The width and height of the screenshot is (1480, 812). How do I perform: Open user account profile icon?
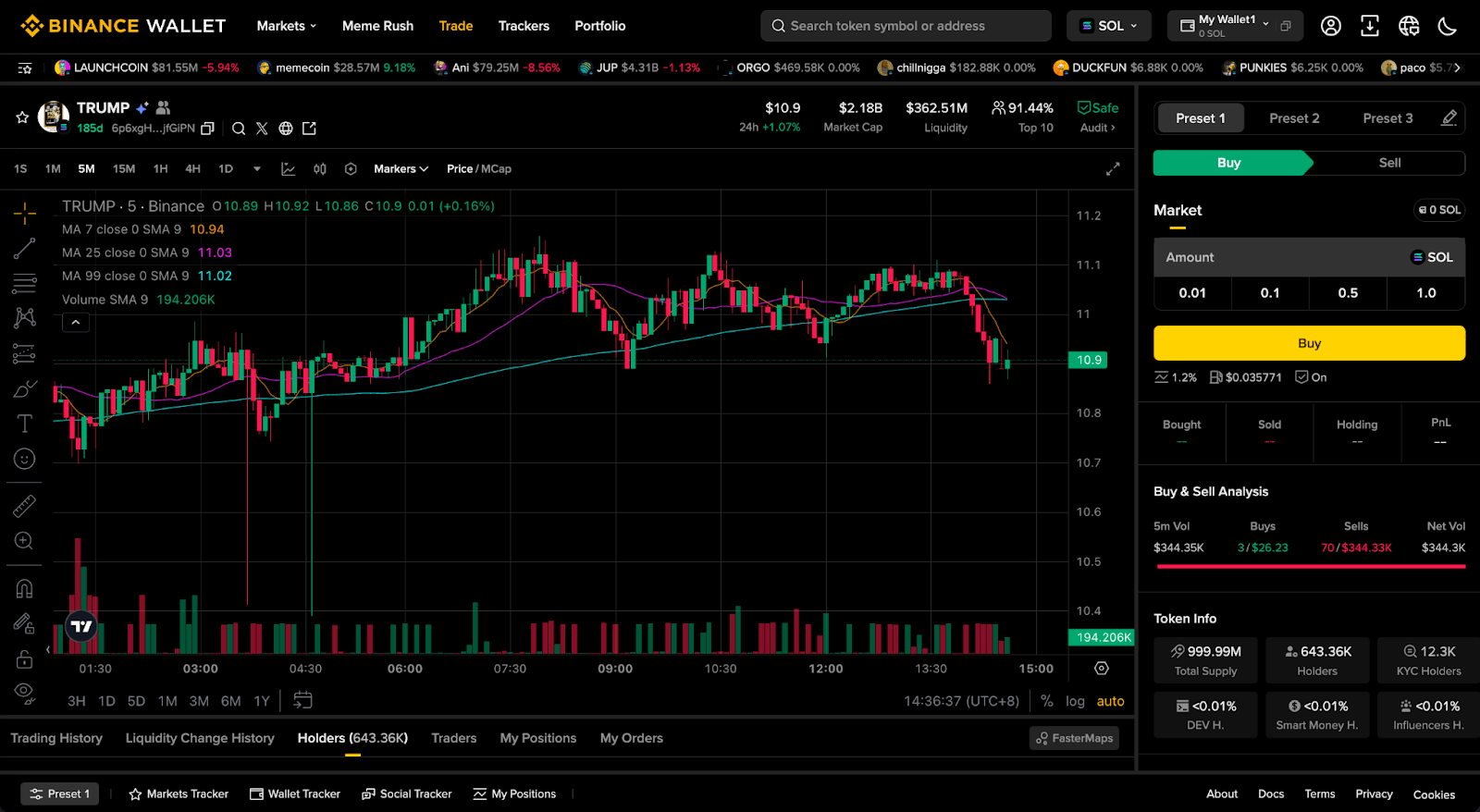(1331, 26)
